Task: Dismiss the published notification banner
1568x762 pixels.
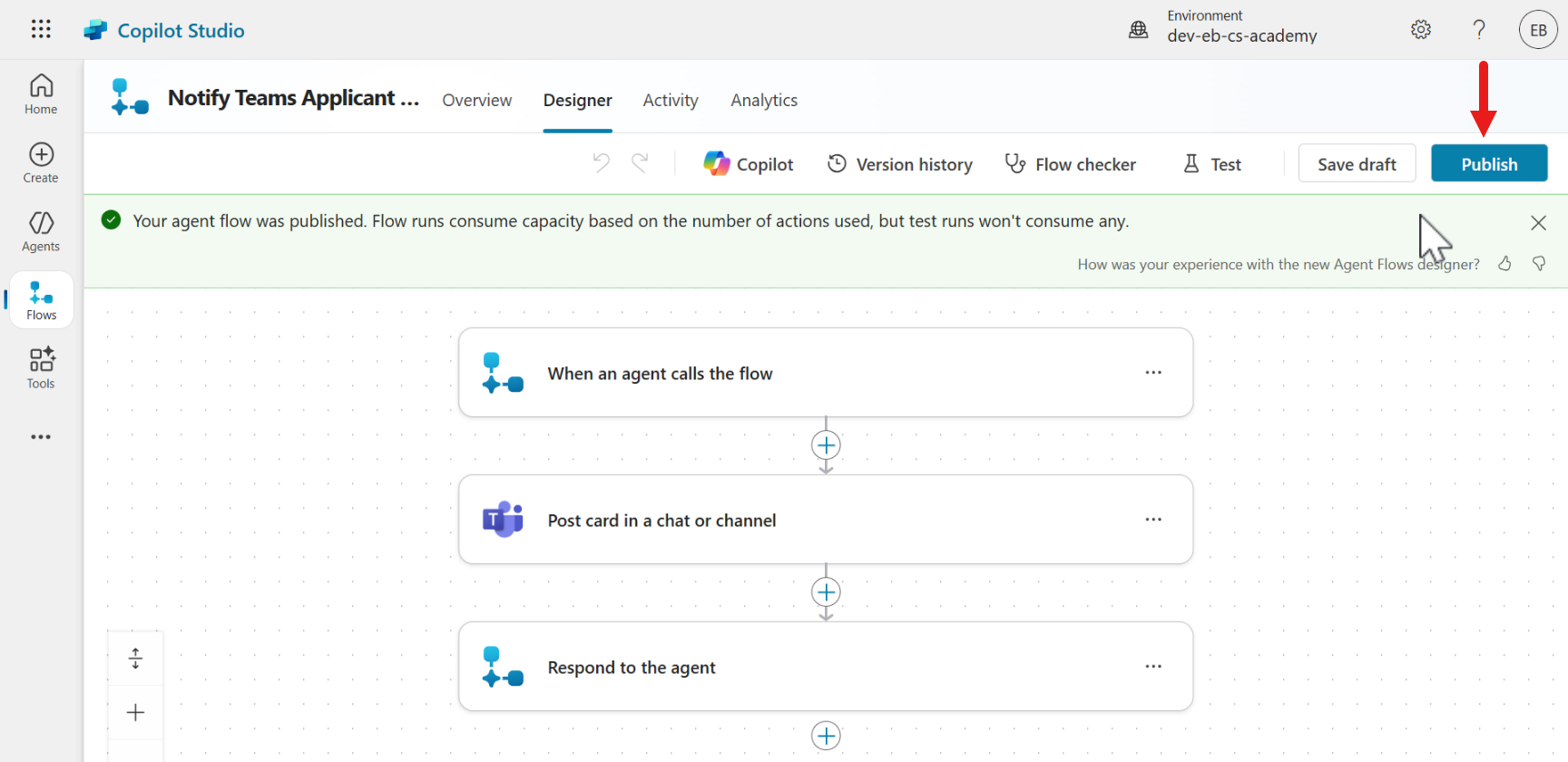Action: tap(1538, 223)
